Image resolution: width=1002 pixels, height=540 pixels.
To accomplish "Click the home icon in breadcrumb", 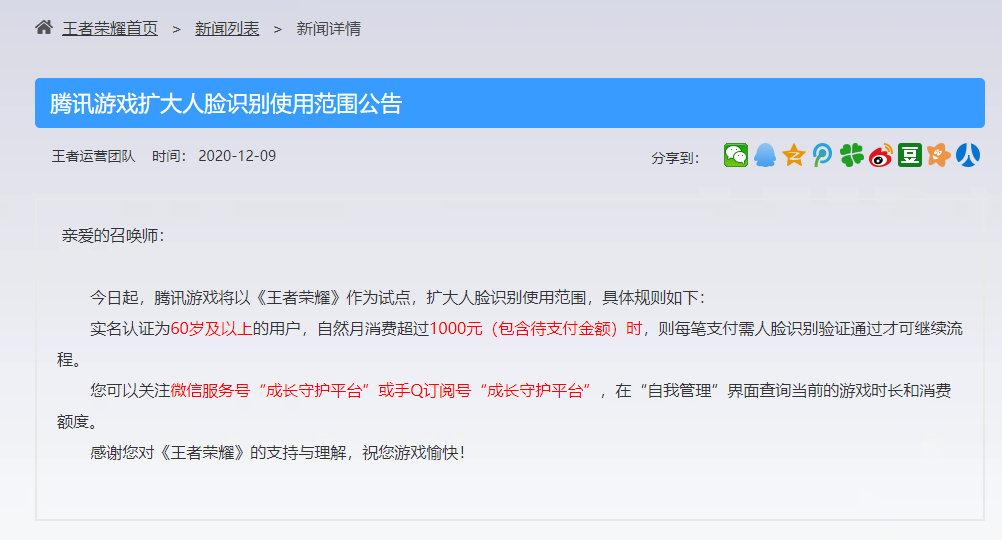I will click(44, 27).
